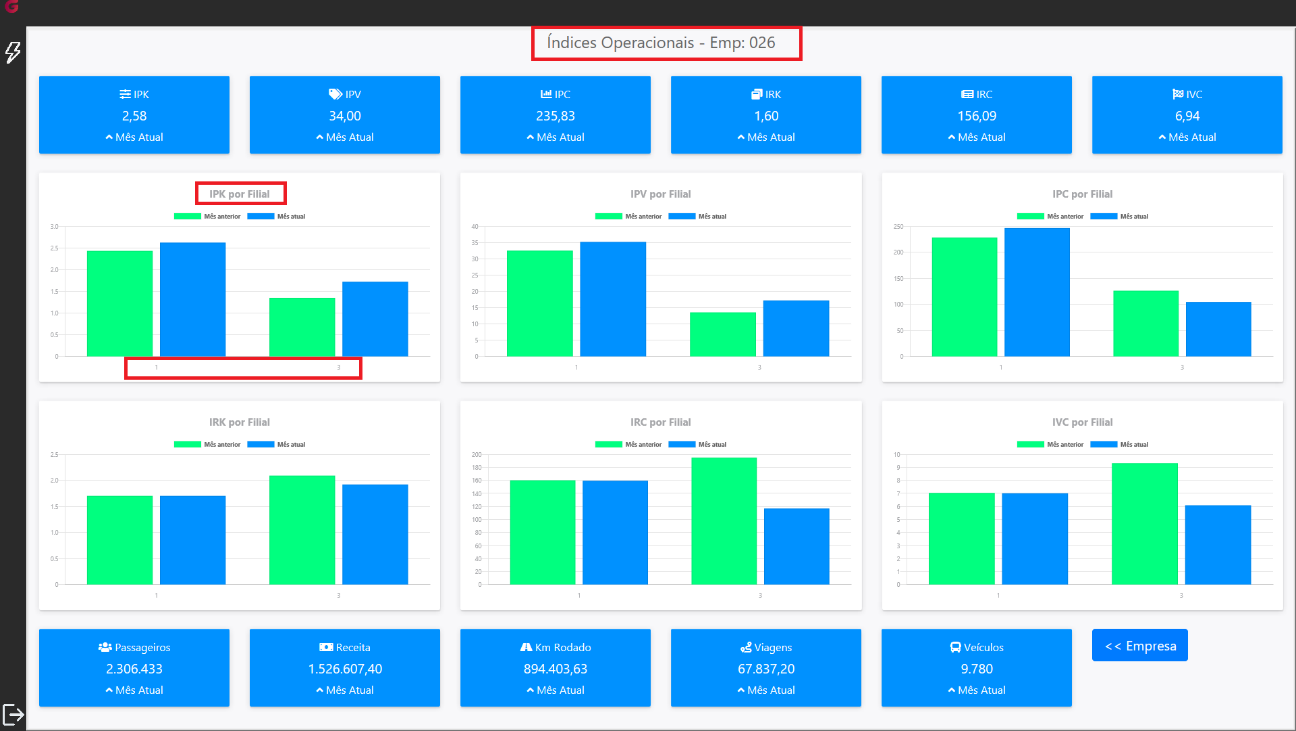This screenshot has height=731, width=1296.
Task: Click blue Mês atual swatch in IRC chart
Action: pos(680,444)
